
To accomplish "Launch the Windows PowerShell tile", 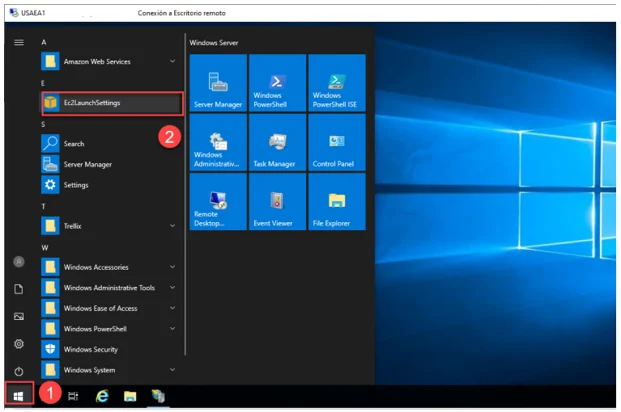I will pyautogui.click(x=277, y=83).
